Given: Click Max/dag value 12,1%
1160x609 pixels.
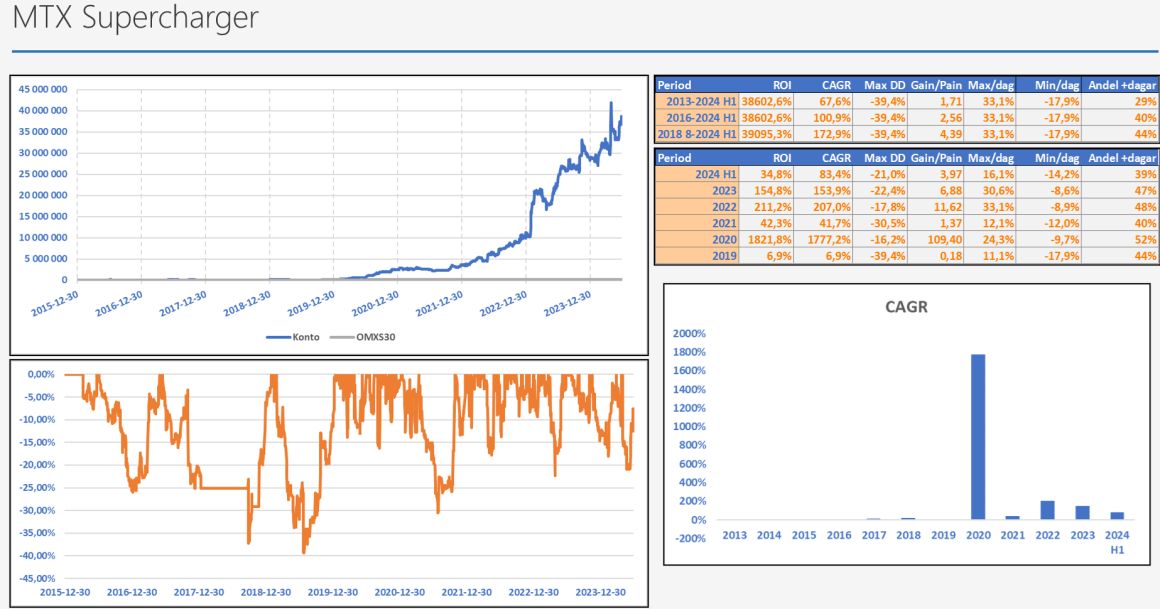Looking at the screenshot, I should click(x=999, y=223).
